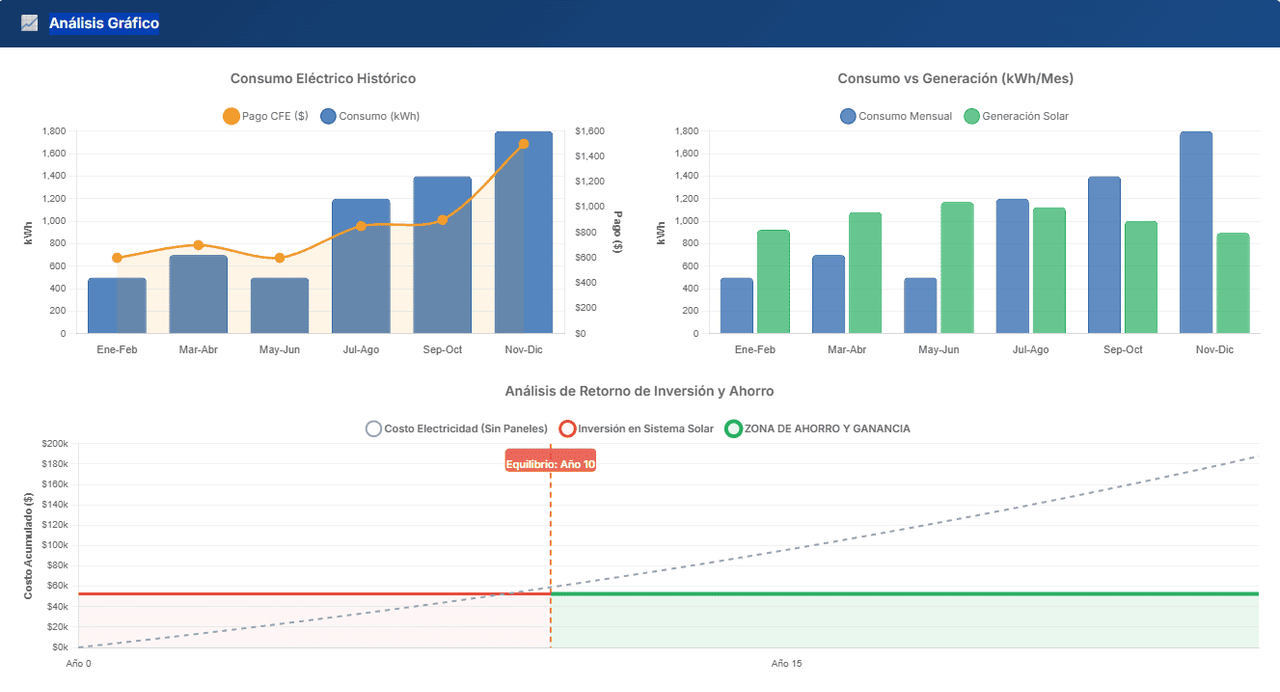1280x692 pixels.
Task: Click the chart icon beside Análisis Gráfico
Action: [29, 23]
